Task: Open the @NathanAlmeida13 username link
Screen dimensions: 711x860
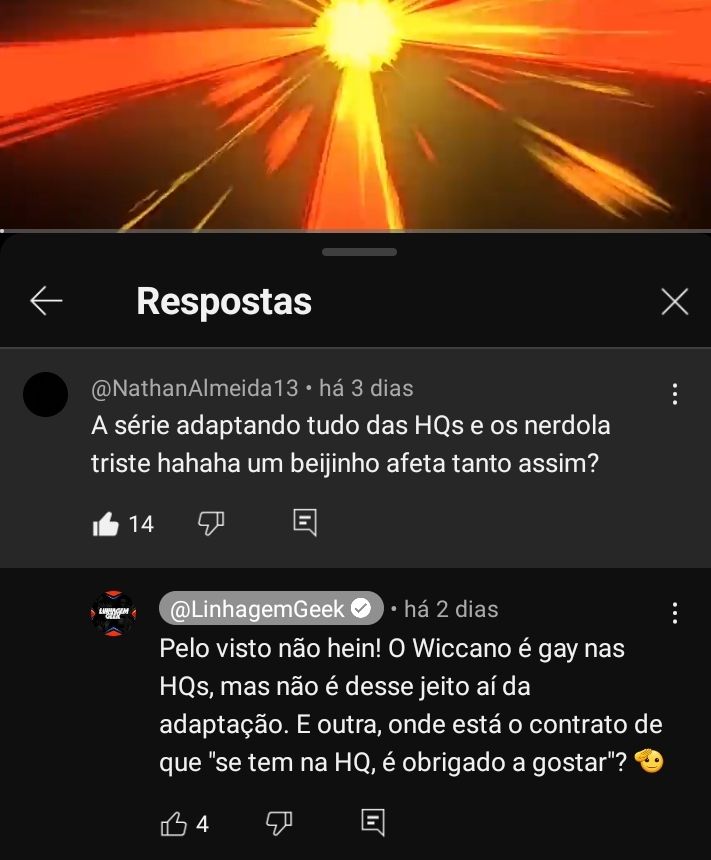Action: (195, 388)
